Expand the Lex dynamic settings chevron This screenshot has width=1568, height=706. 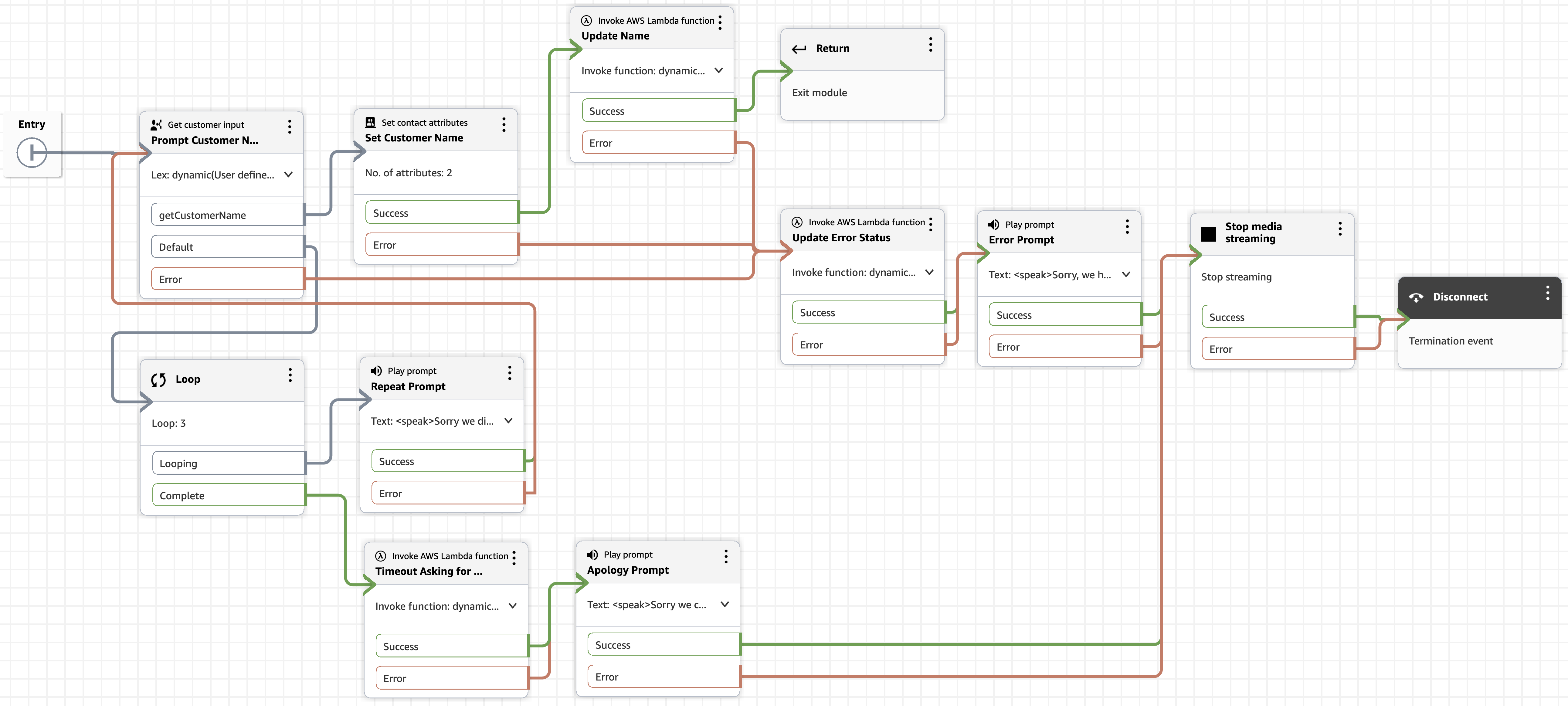(289, 175)
